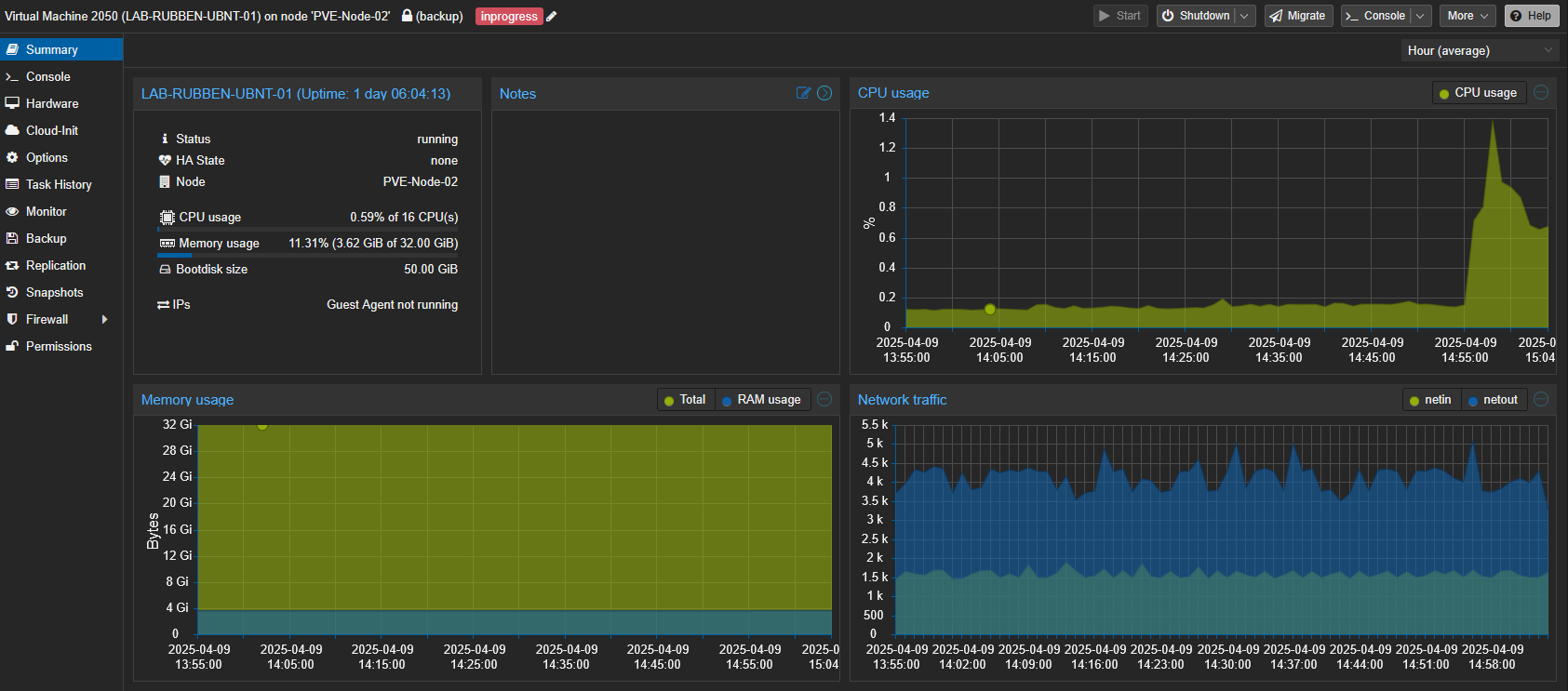
Task: Click the undo icon on Network traffic chart
Action: [x=1541, y=400]
